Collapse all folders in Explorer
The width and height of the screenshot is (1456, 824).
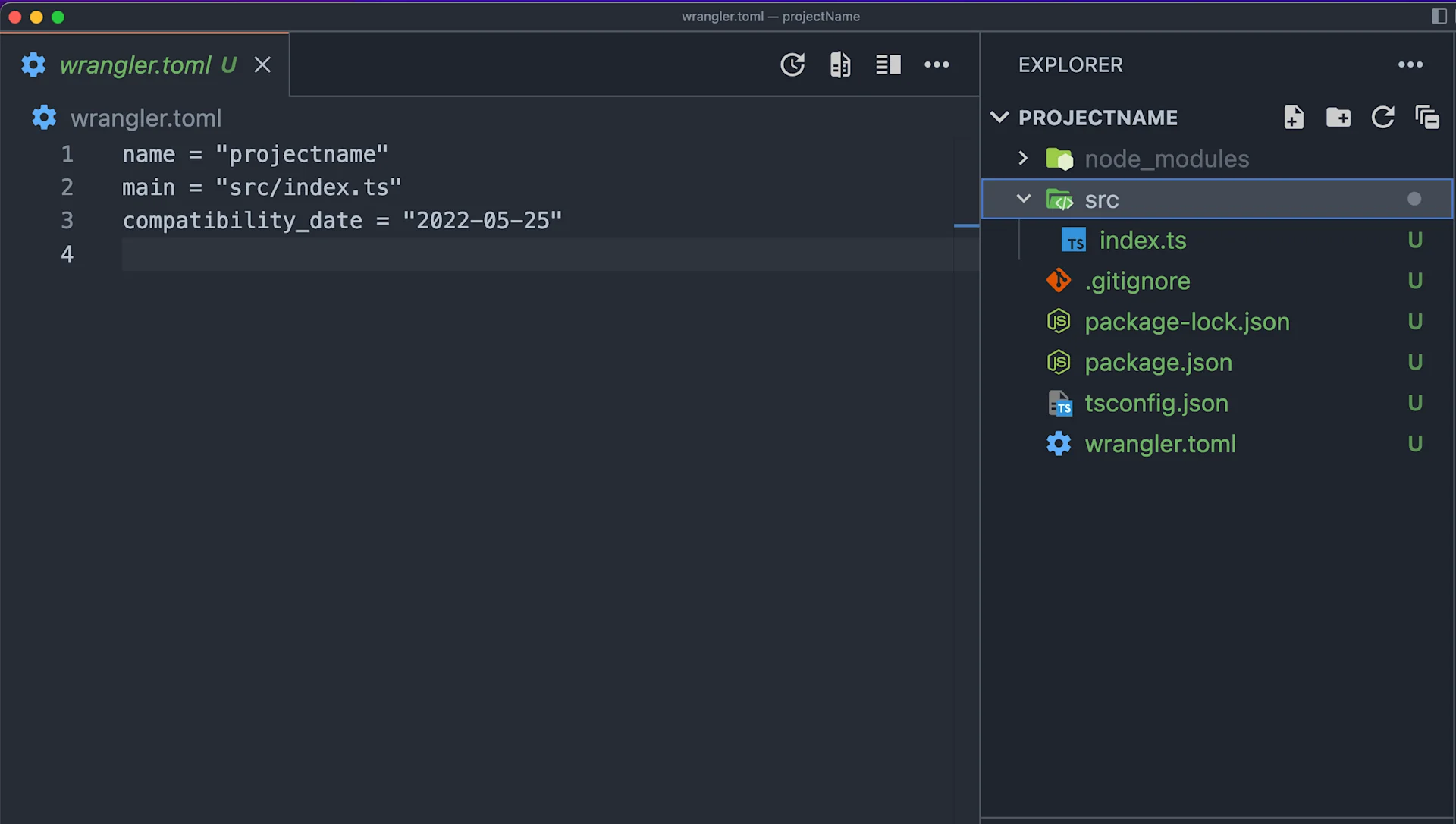[x=1428, y=118]
